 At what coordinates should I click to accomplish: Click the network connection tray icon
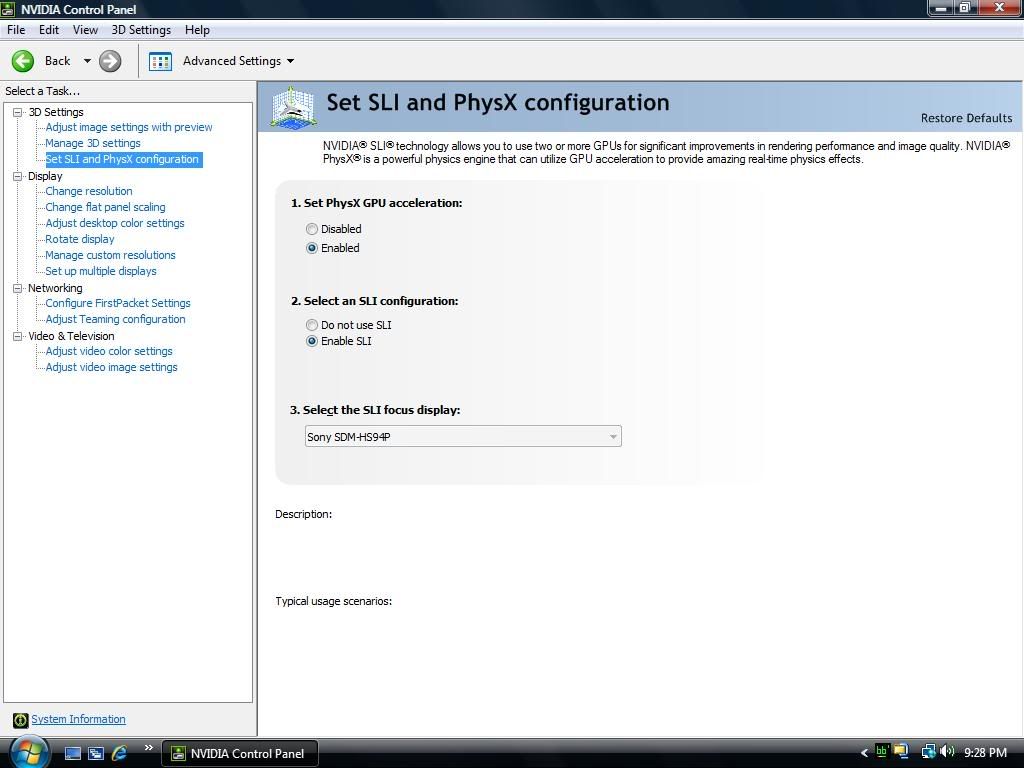click(x=928, y=752)
